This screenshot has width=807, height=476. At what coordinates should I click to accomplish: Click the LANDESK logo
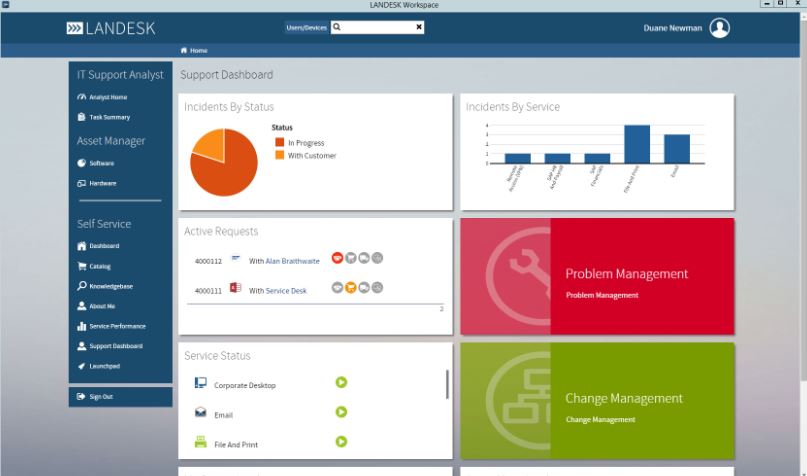[x=111, y=28]
